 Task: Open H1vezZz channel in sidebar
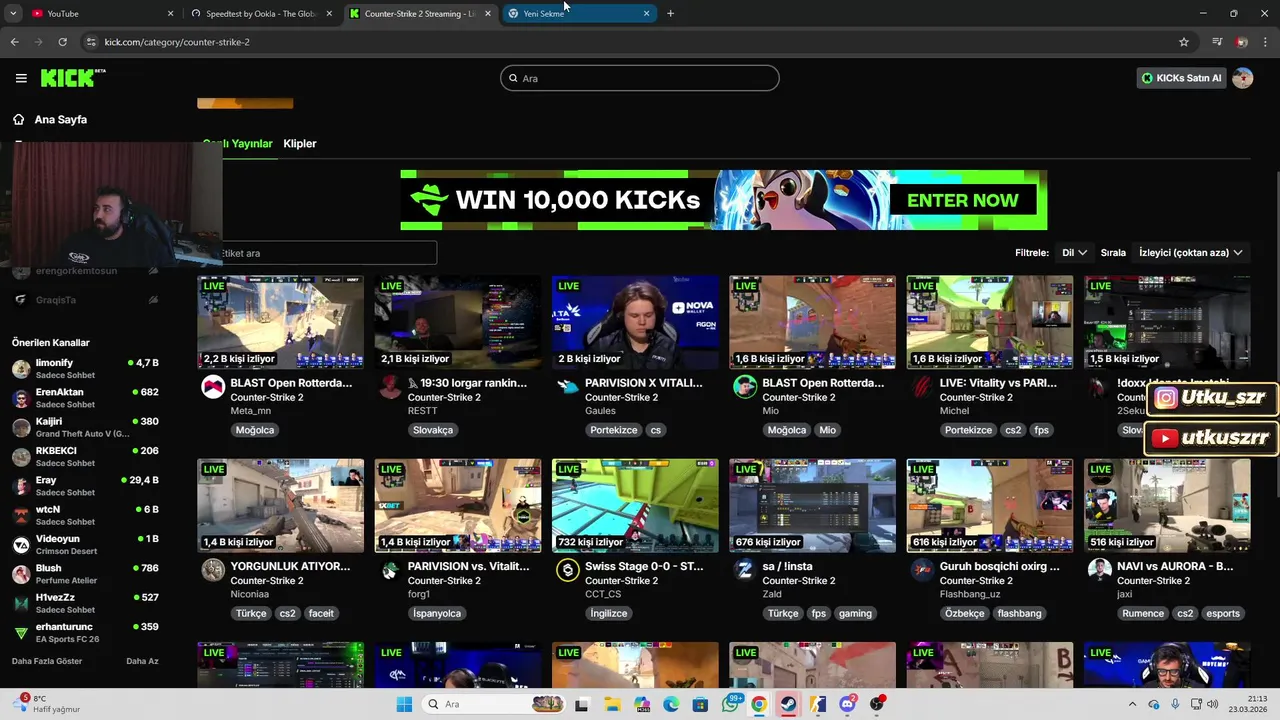coord(85,603)
